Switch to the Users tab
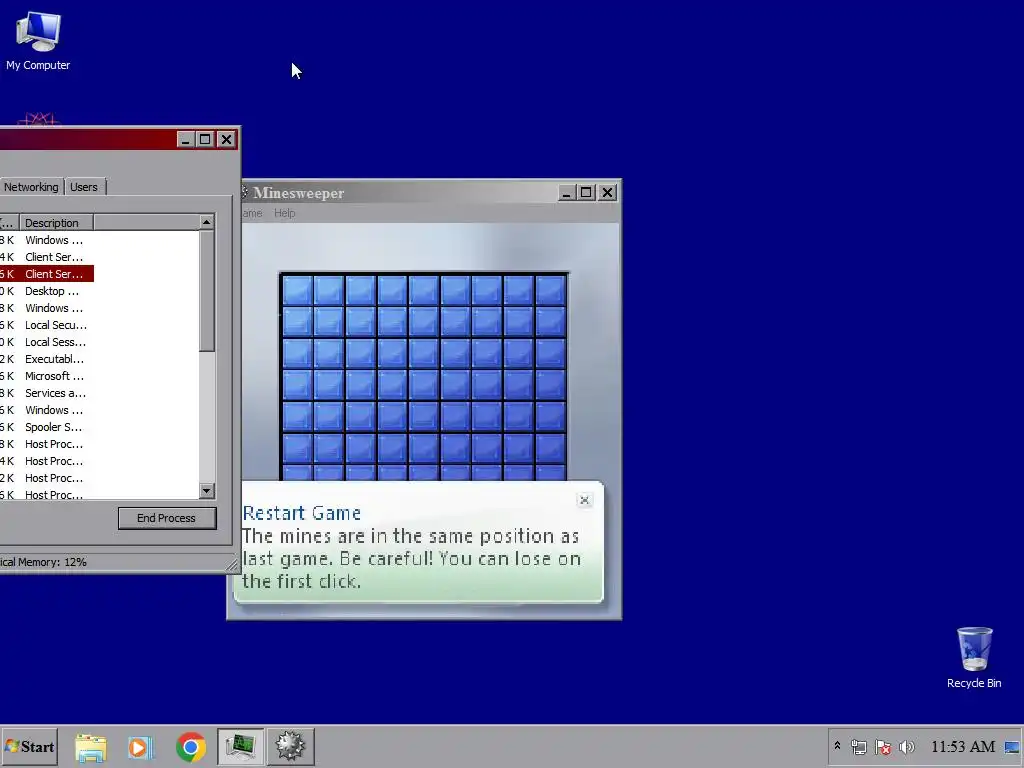Viewport: 1024px width, 768px height. point(84,187)
